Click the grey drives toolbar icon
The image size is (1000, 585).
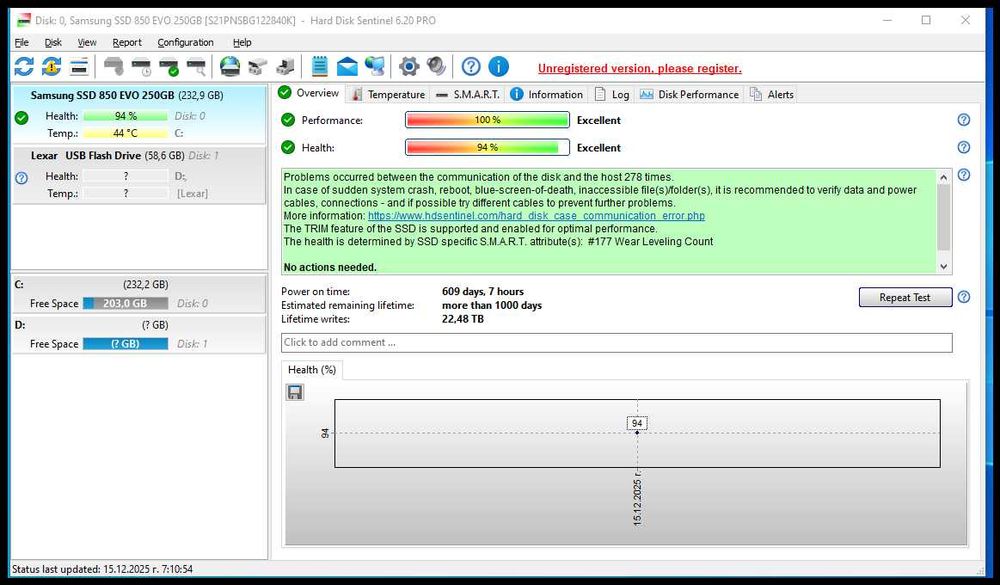tap(258, 66)
